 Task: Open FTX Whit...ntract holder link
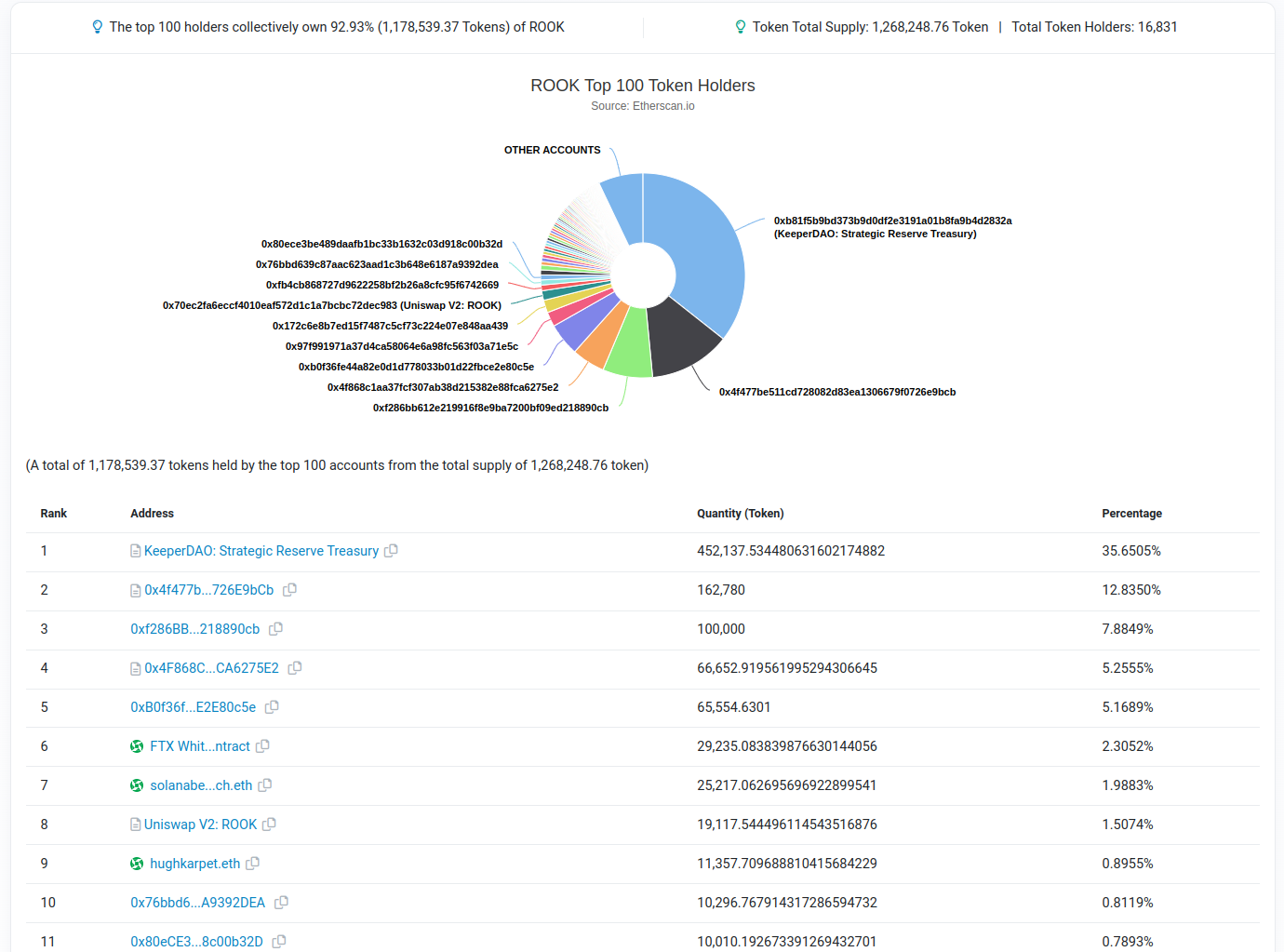point(200,746)
